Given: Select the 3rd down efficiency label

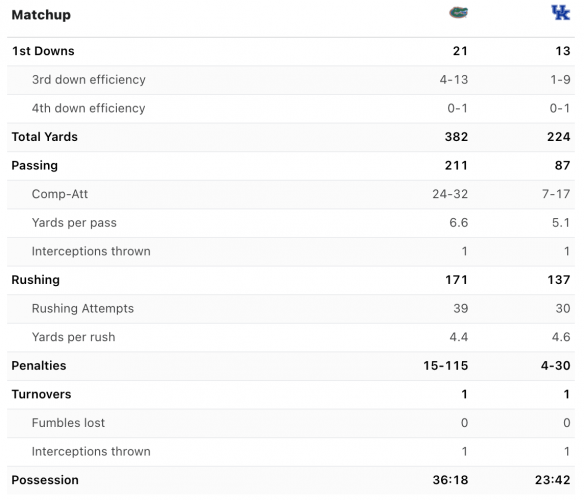Looking at the screenshot, I should pos(89,80).
